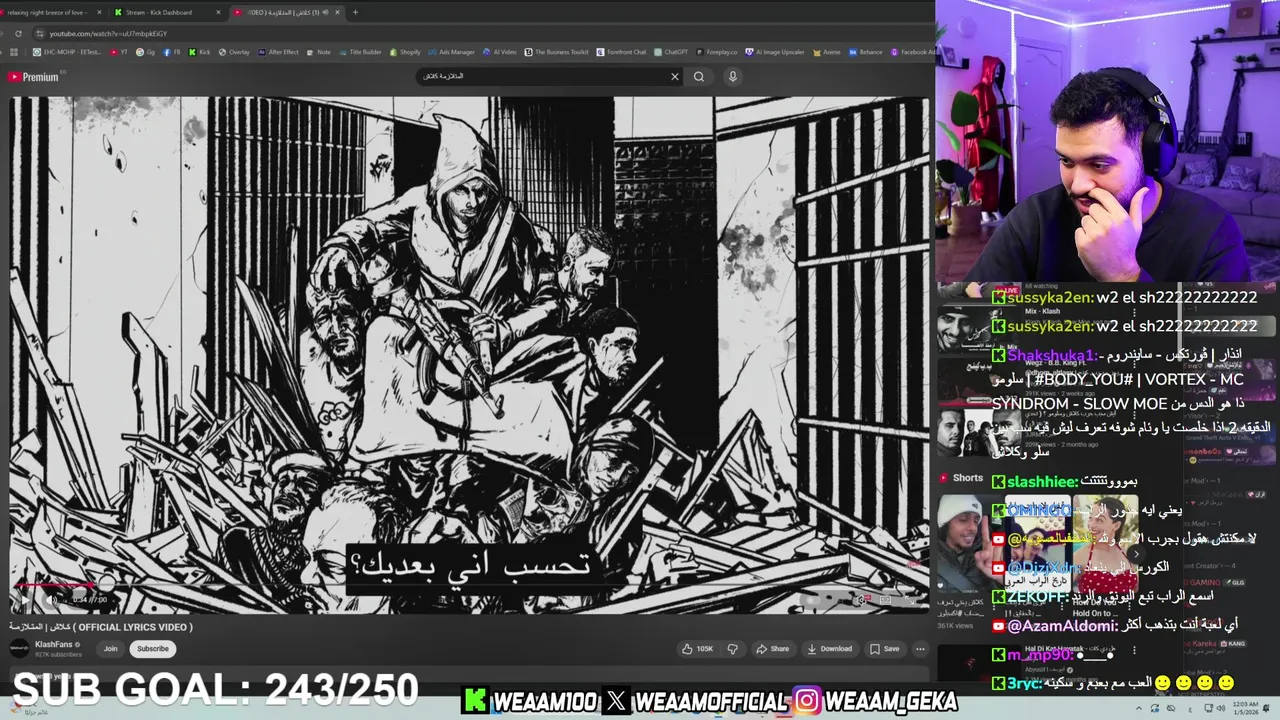Open the Forefront Chat bookmark
1280x720 pixels.
(622, 52)
